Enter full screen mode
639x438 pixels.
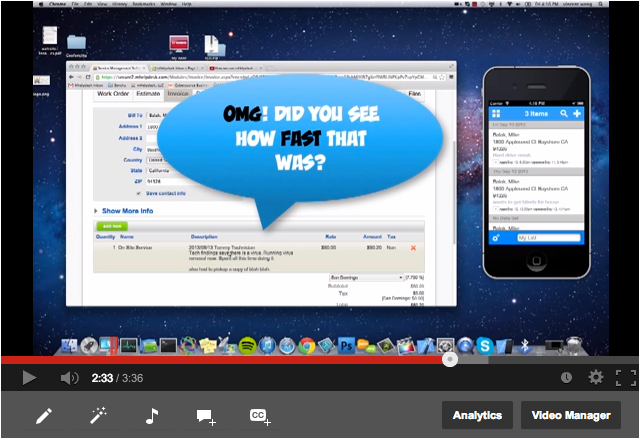[x=626, y=378]
